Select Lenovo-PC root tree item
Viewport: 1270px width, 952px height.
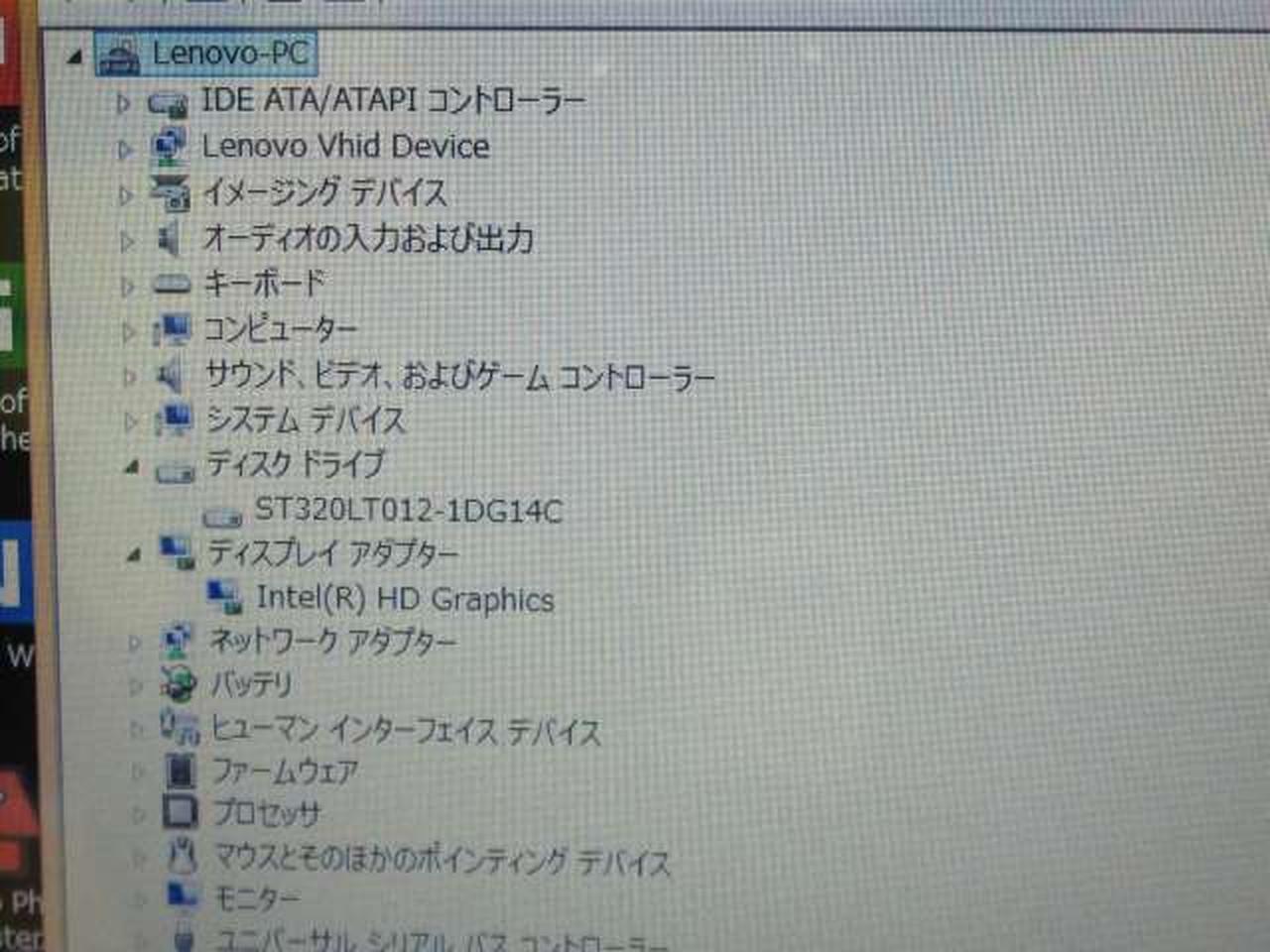(x=229, y=53)
